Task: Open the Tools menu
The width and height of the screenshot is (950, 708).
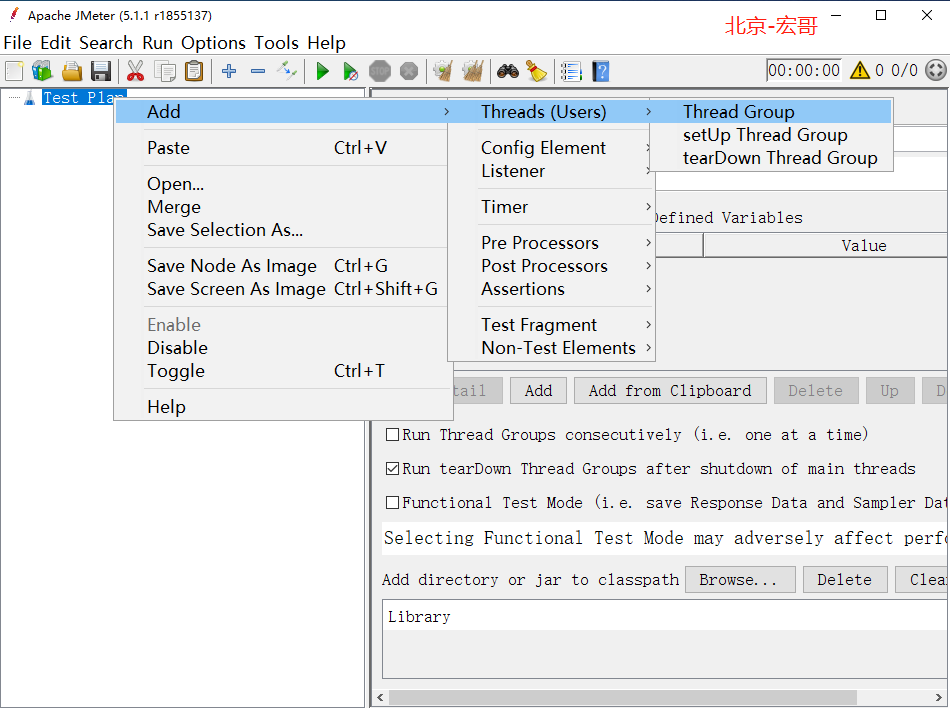Action: point(276,43)
